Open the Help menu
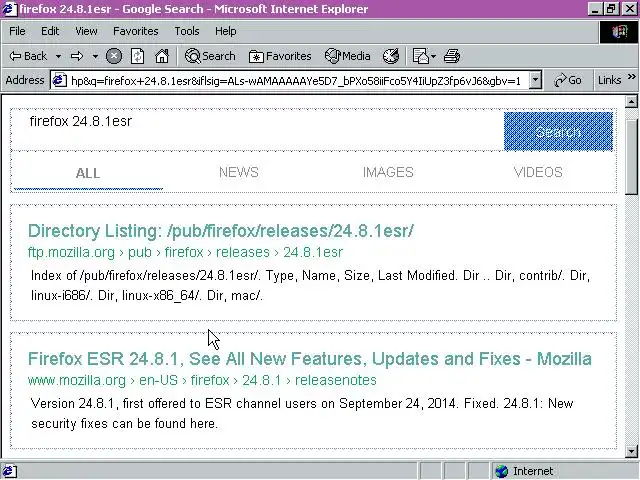 click(225, 31)
